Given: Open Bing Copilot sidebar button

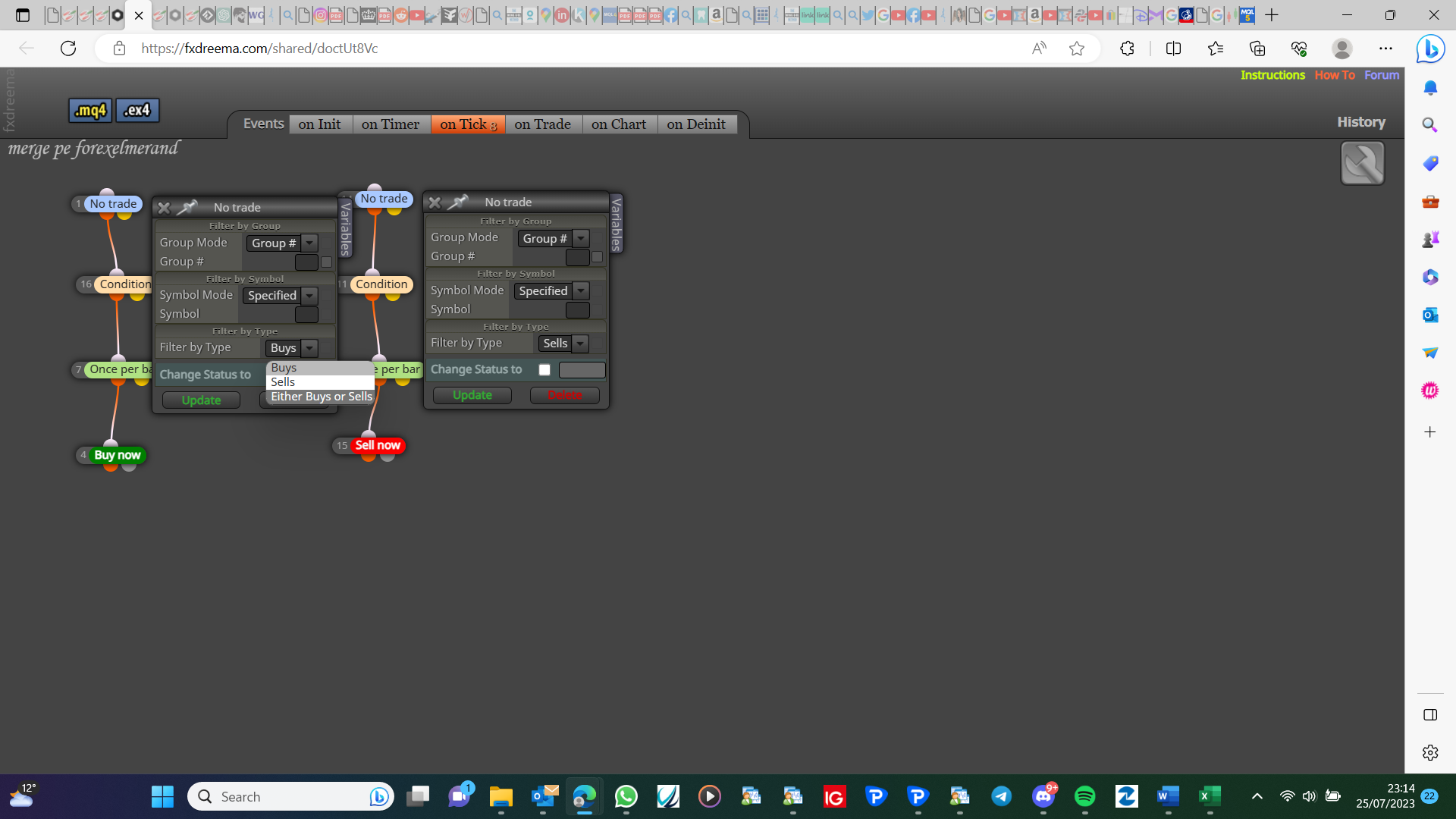Looking at the screenshot, I should tap(1430, 49).
